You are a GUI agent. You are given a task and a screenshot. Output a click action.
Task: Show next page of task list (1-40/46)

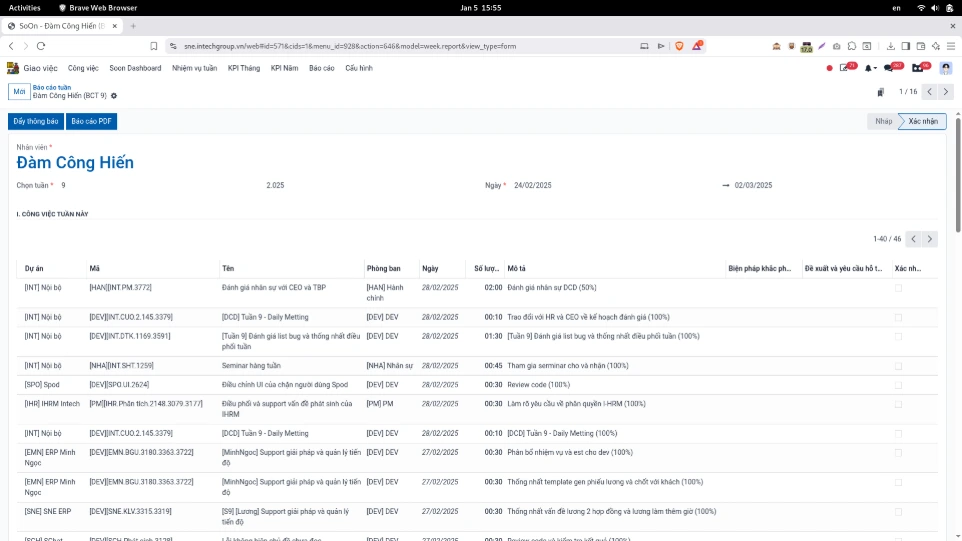(x=930, y=239)
